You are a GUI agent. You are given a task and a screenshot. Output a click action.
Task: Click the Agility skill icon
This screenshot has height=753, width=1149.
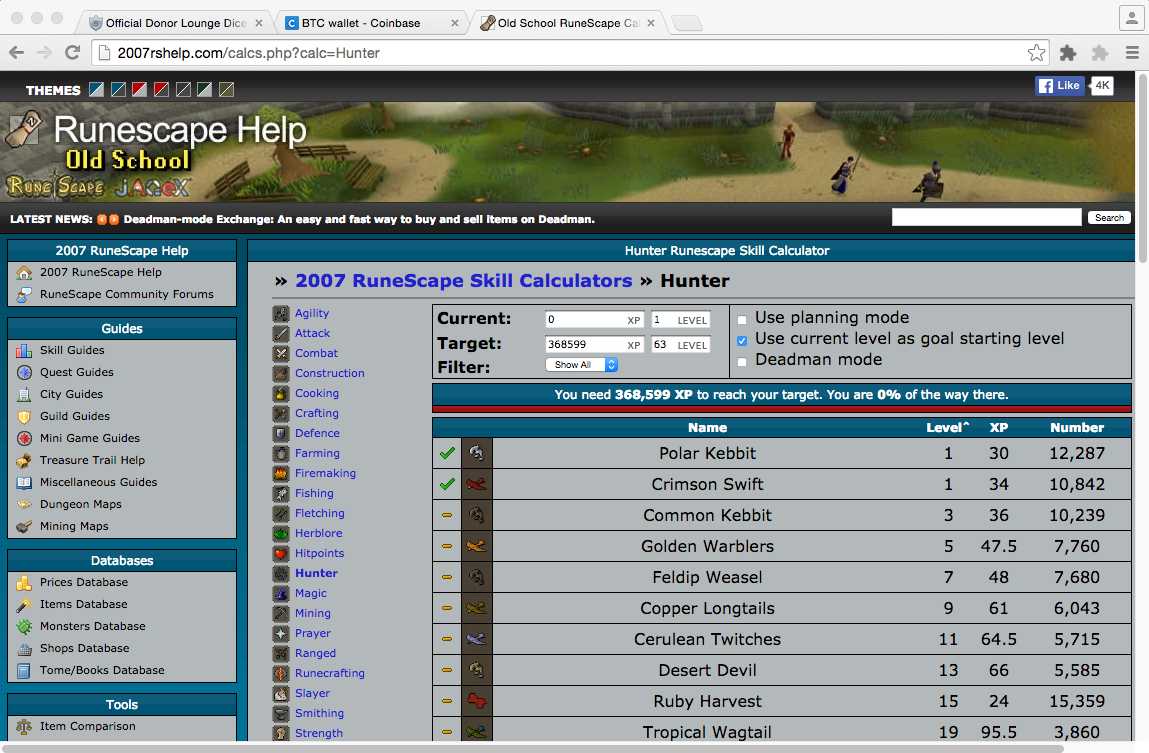tap(281, 314)
